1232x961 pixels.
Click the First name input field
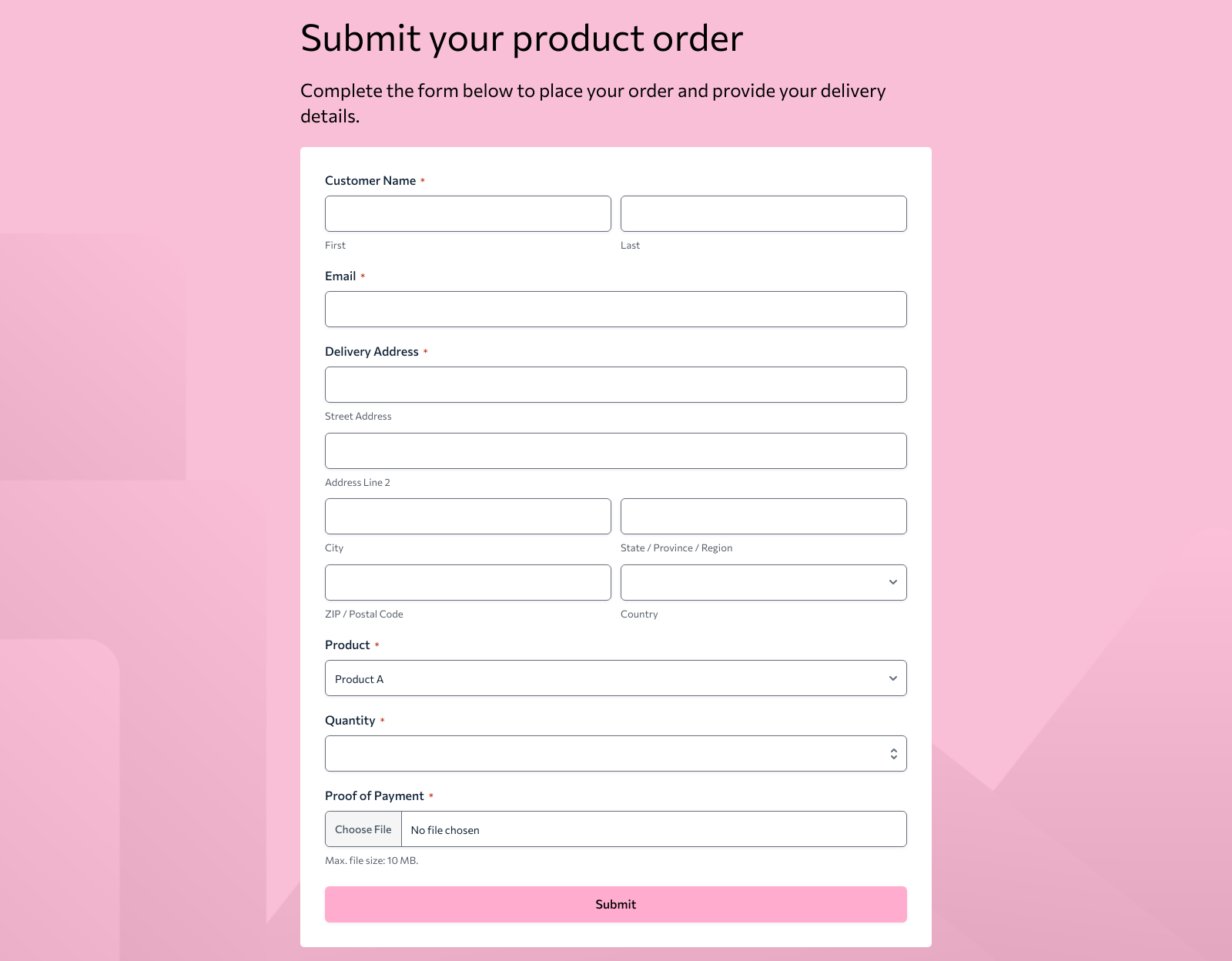coord(467,213)
